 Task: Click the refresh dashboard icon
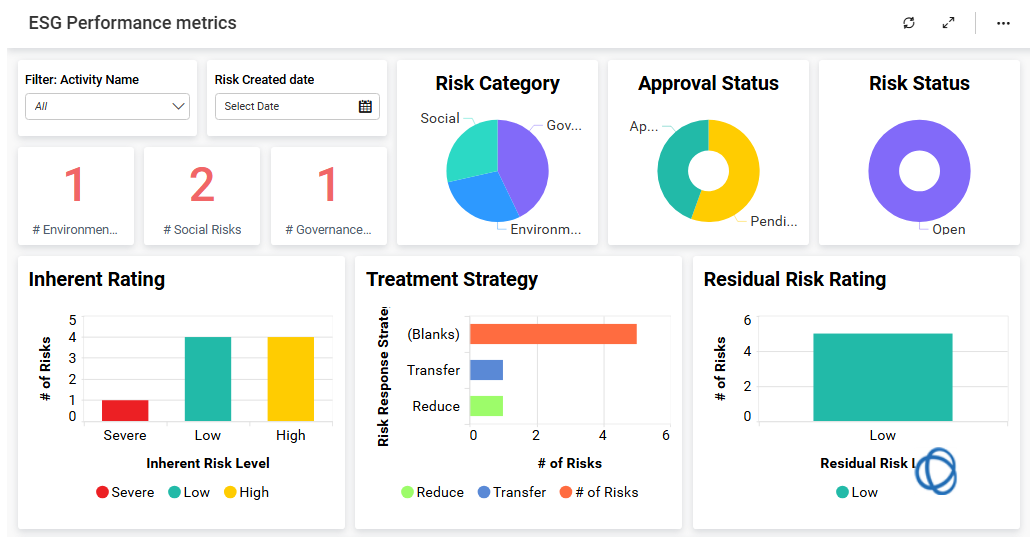pyautogui.click(x=908, y=23)
